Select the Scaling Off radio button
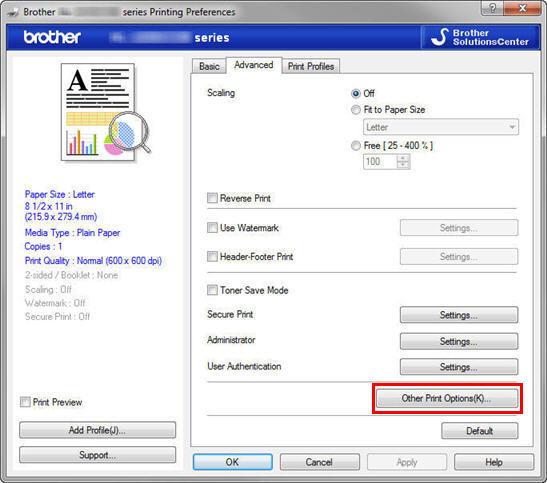Image resolution: width=547 pixels, height=483 pixels. (x=355, y=93)
